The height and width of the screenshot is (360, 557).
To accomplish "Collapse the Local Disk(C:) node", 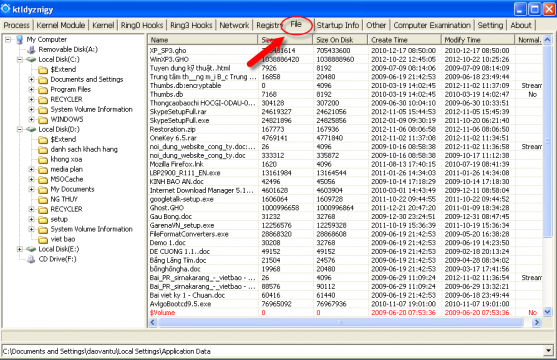I will coord(20,59).
